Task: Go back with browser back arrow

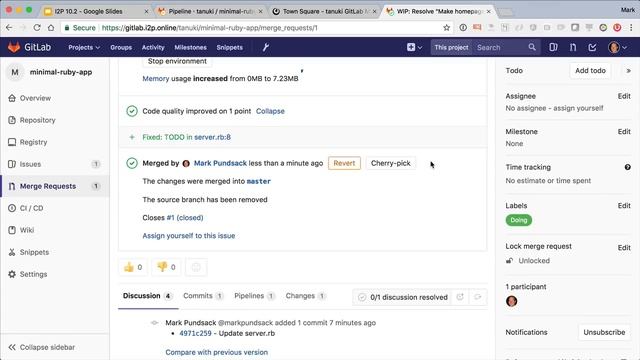Action: (x=9, y=28)
